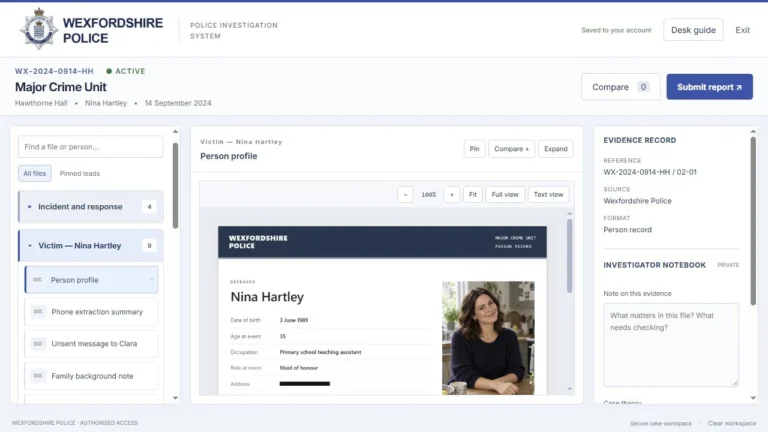Open the Family background note file

point(92,376)
